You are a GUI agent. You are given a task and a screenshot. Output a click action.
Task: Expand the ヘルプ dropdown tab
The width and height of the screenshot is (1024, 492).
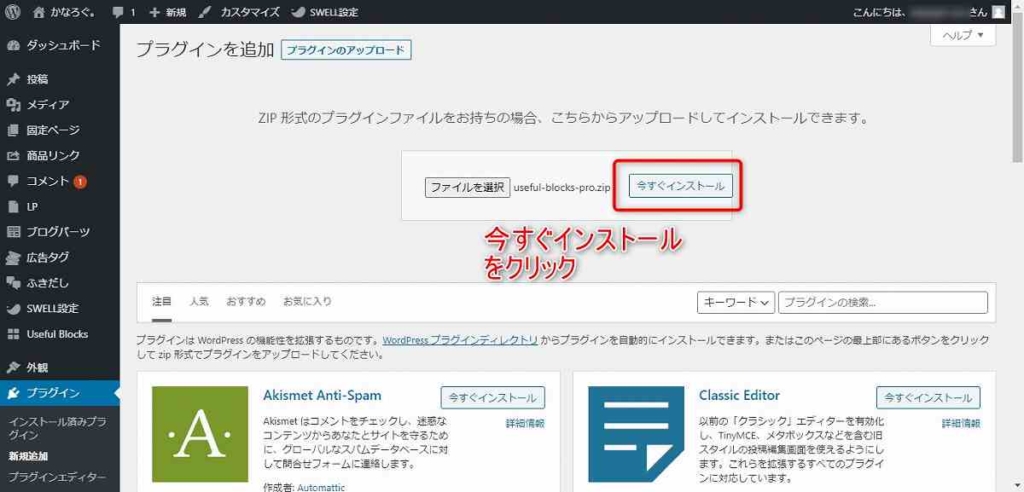(x=962, y=35)
